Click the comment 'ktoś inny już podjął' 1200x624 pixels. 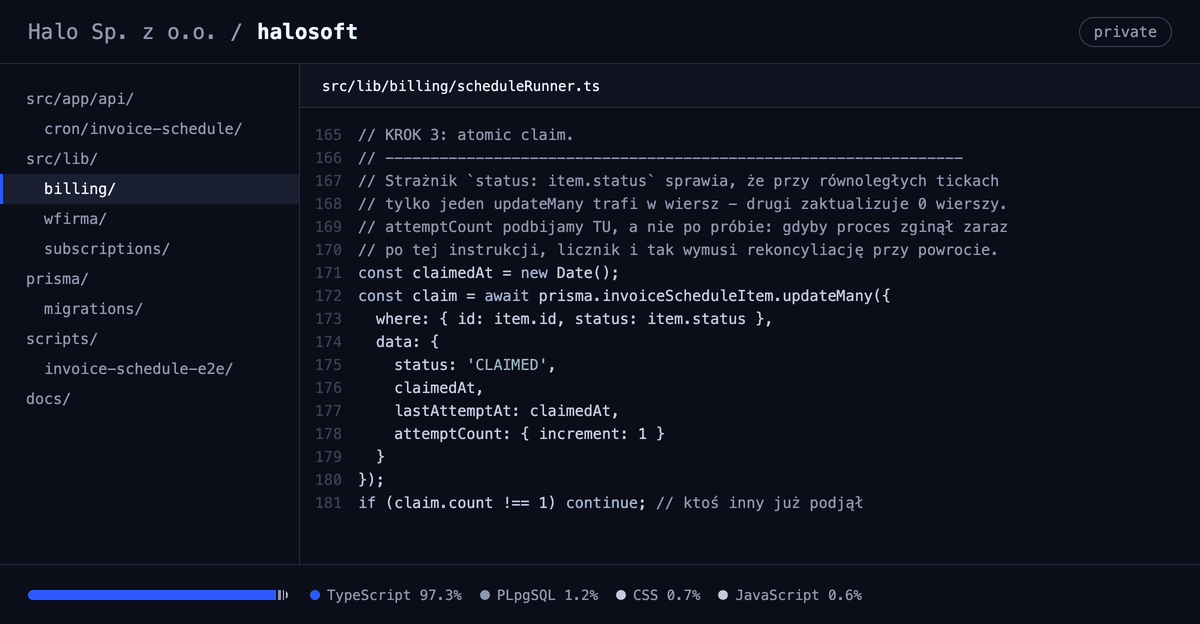tap(759, 503)
